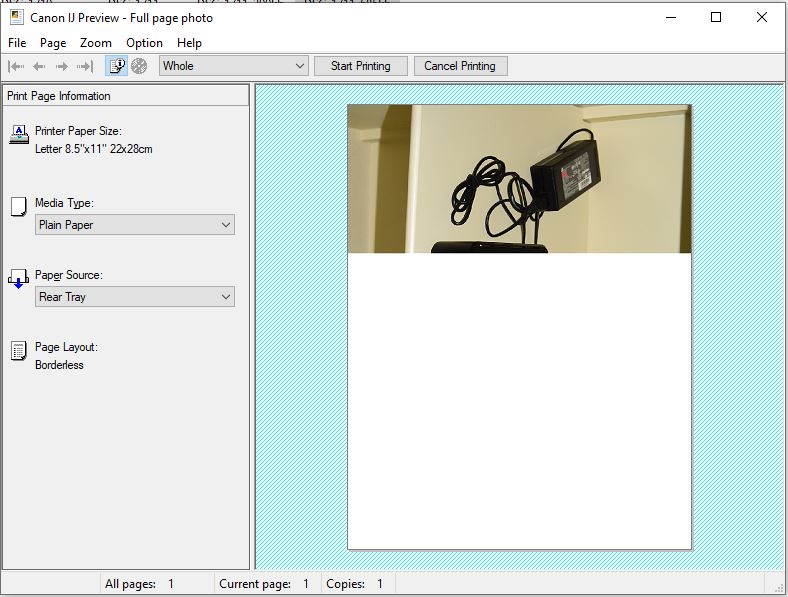Maximize the Canon IJ Preview window

click(x=716, y=17)
